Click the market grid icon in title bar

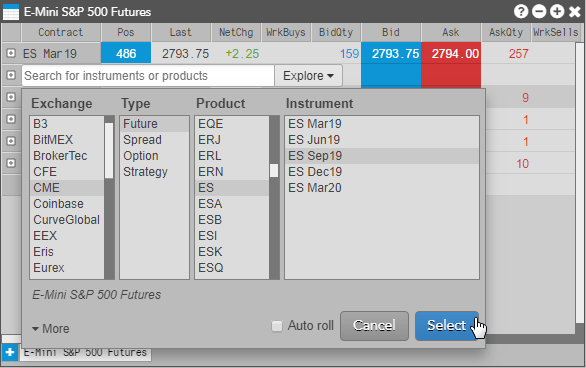coord(10,12)
